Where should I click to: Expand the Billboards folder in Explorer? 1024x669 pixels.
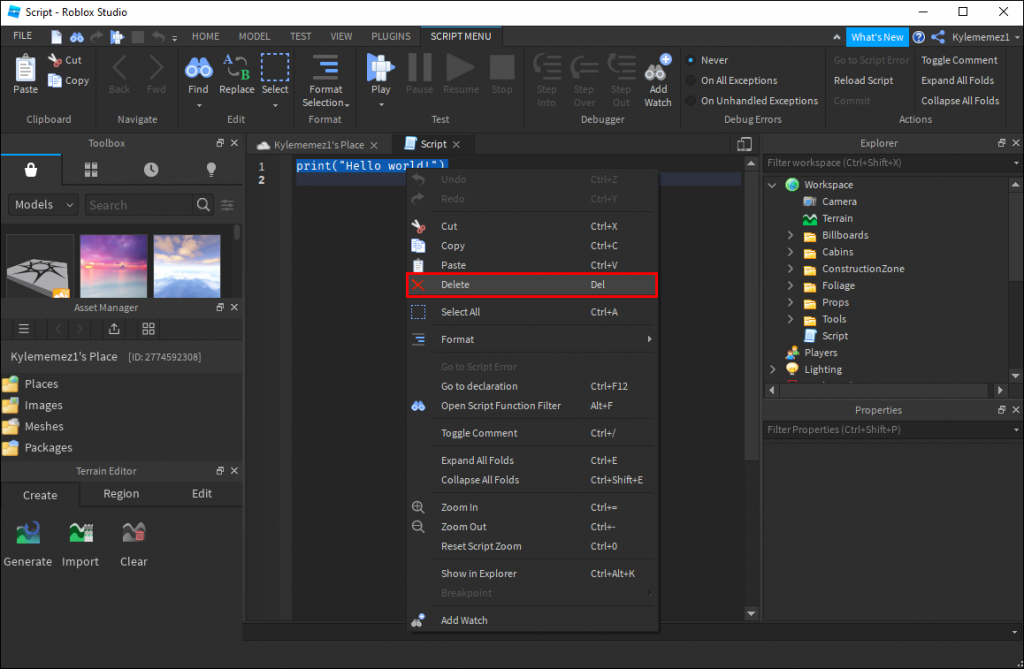click(x=790, y=236)
